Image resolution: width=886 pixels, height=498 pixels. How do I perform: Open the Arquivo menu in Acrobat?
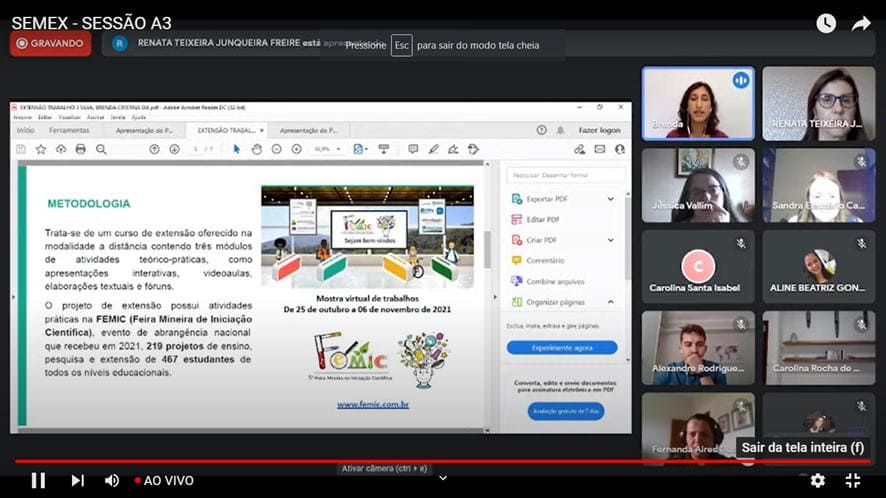pos(23,118)
